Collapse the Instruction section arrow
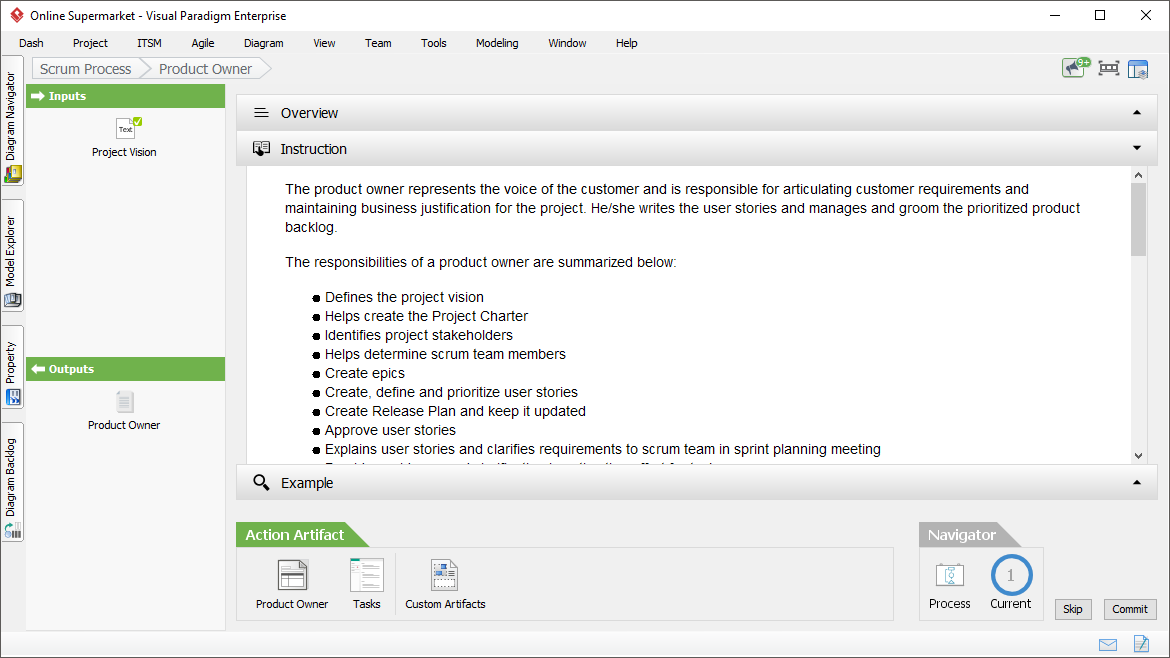The width and height of the screenshot is (1170, 658). [x=1136, y=148]
